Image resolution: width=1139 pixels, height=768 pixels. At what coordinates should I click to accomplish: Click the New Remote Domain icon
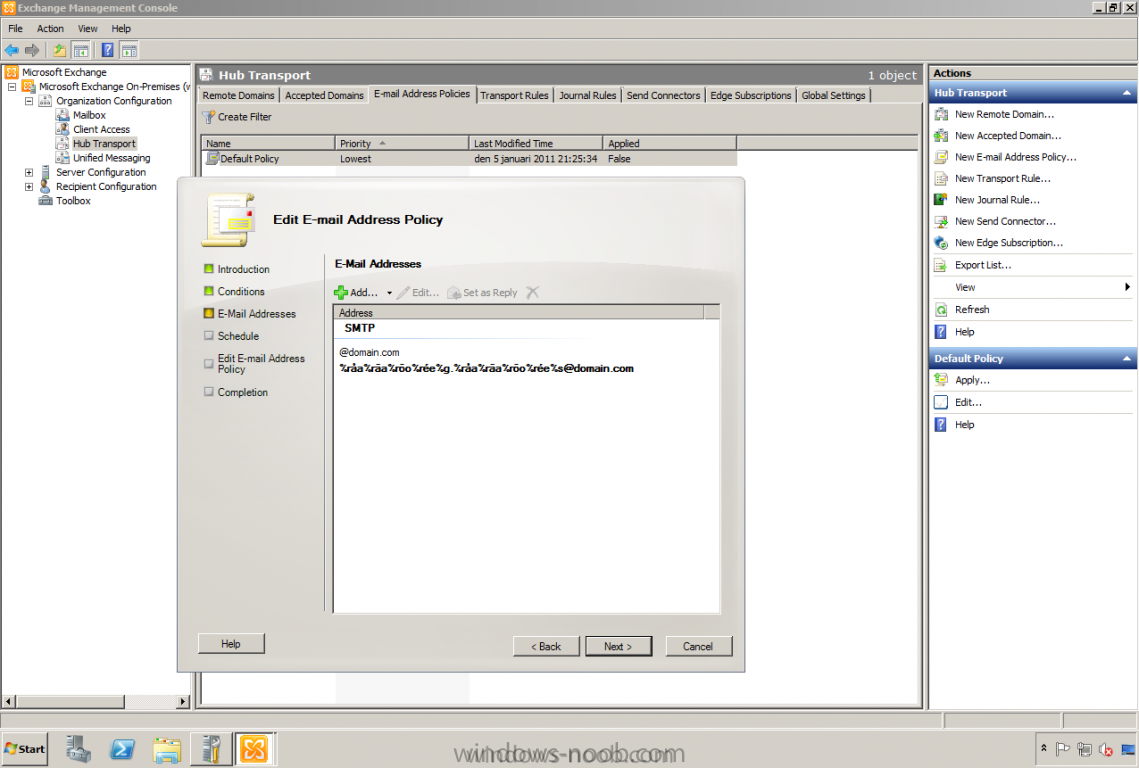[x=941, y=114]
